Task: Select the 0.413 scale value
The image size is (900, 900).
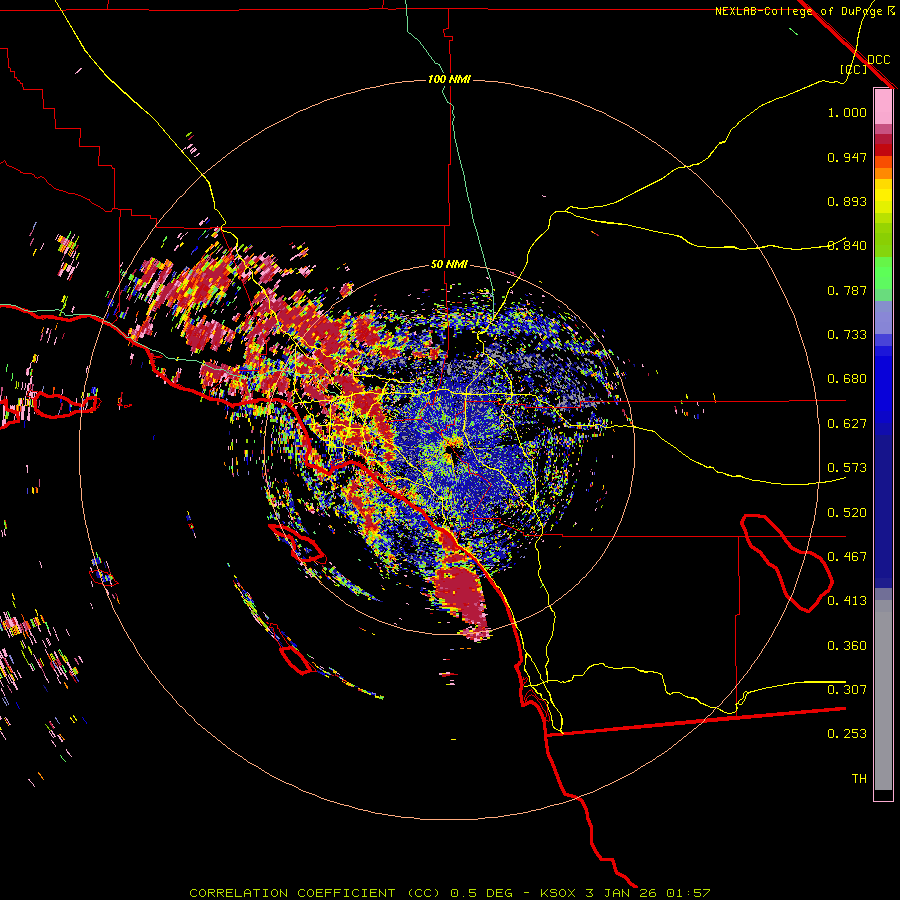Action: 847,601
